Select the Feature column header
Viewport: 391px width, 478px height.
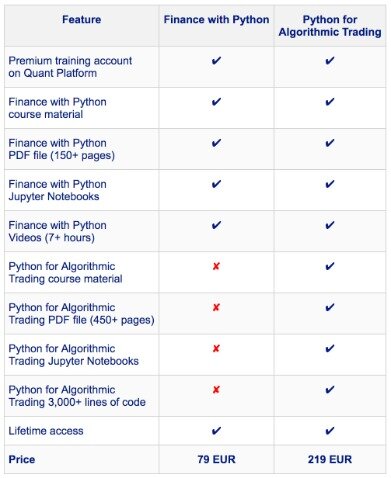click(x=82, y=20)
